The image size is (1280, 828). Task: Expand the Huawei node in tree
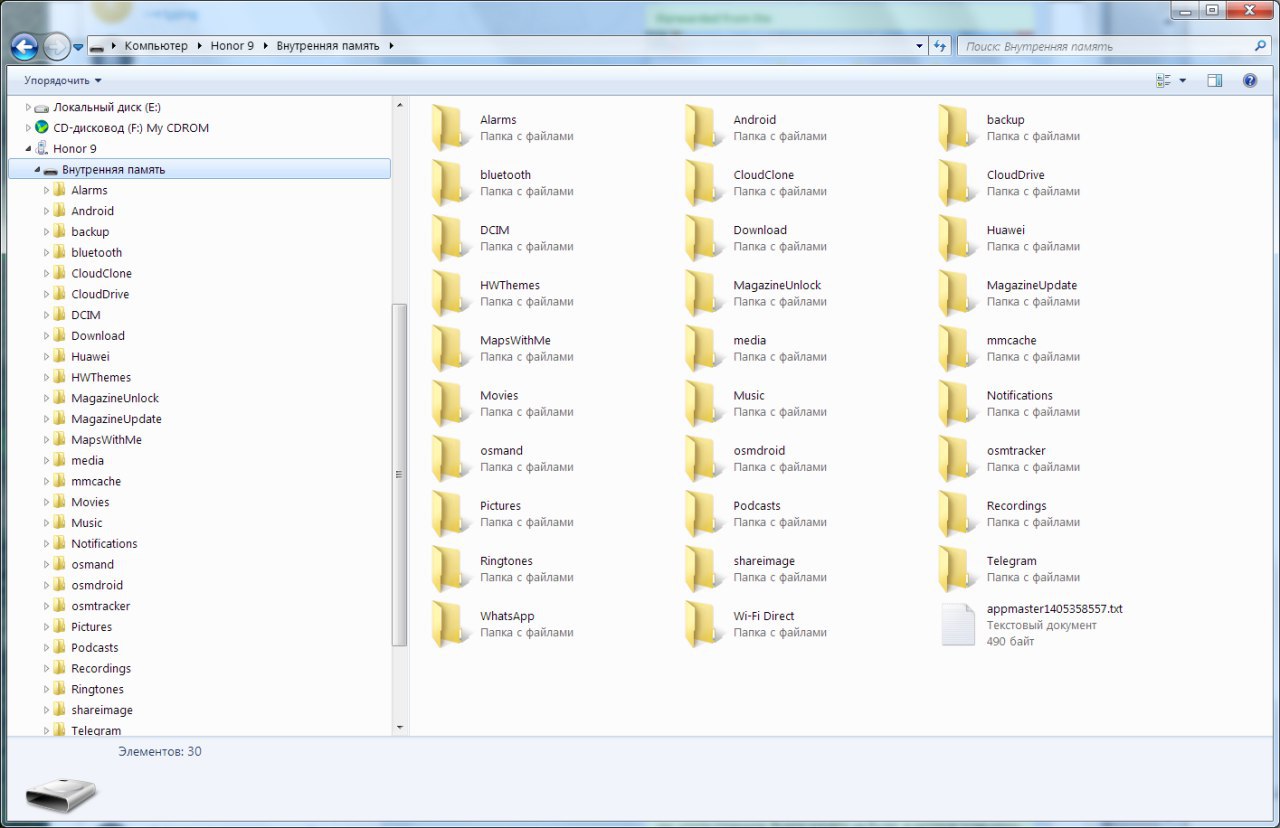click(x=46, y=357)
